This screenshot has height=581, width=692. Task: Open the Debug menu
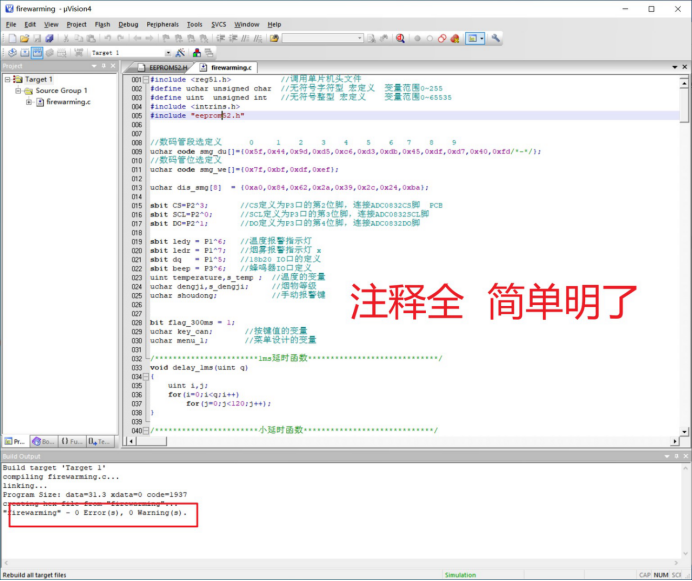coord(128,24)
